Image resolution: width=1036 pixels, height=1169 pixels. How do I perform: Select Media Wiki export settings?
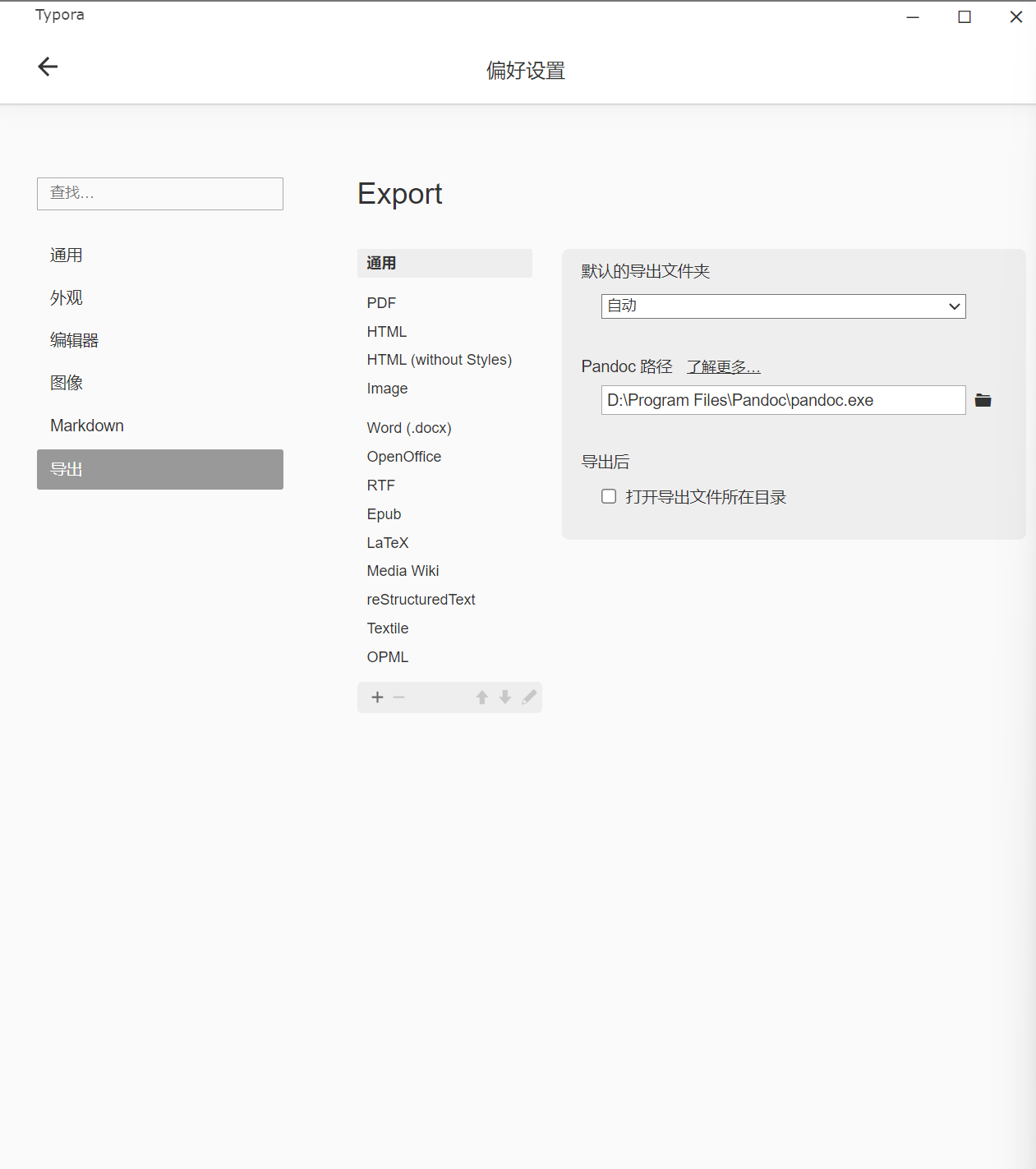click(444, 571)
